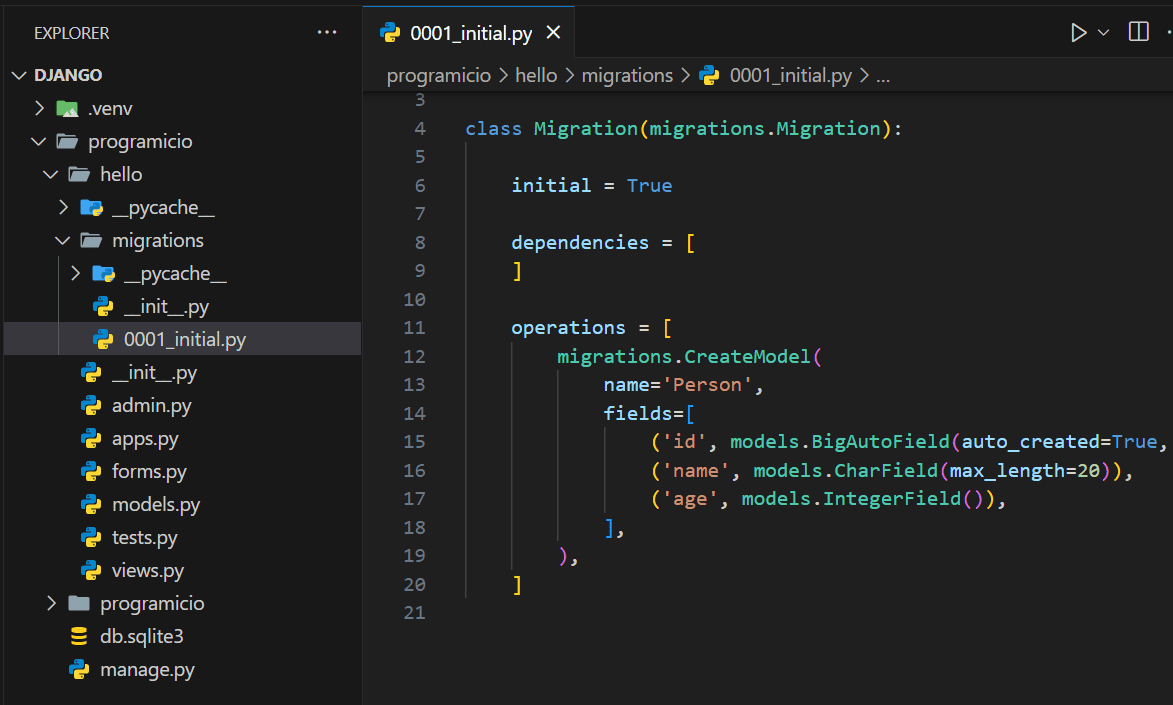
Task: Click 0001_initial.py in the breadcrumb
Action: pos(790,76)
